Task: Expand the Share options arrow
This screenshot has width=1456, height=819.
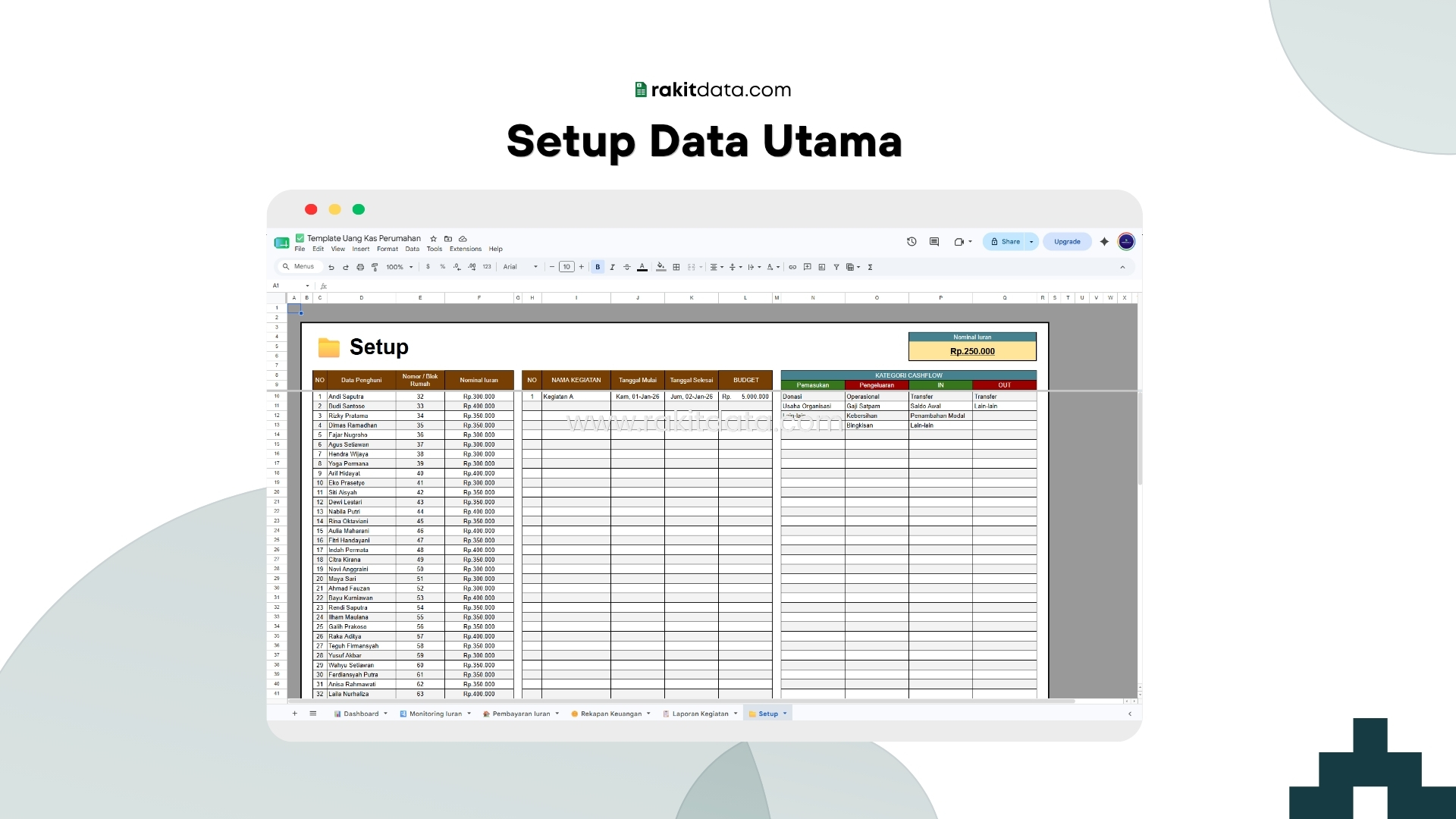Action: point(1031,242)
